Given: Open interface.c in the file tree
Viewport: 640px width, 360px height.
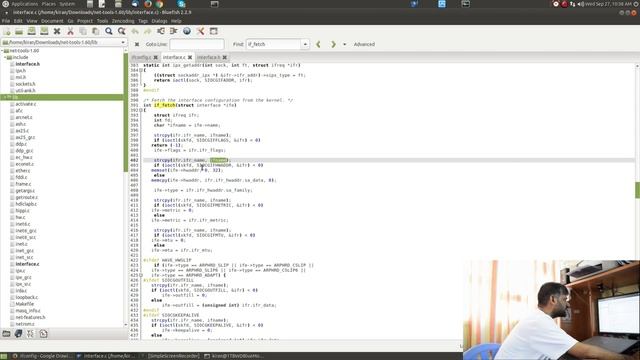Looking at the screenshot, I should click(x=27, y=264).
